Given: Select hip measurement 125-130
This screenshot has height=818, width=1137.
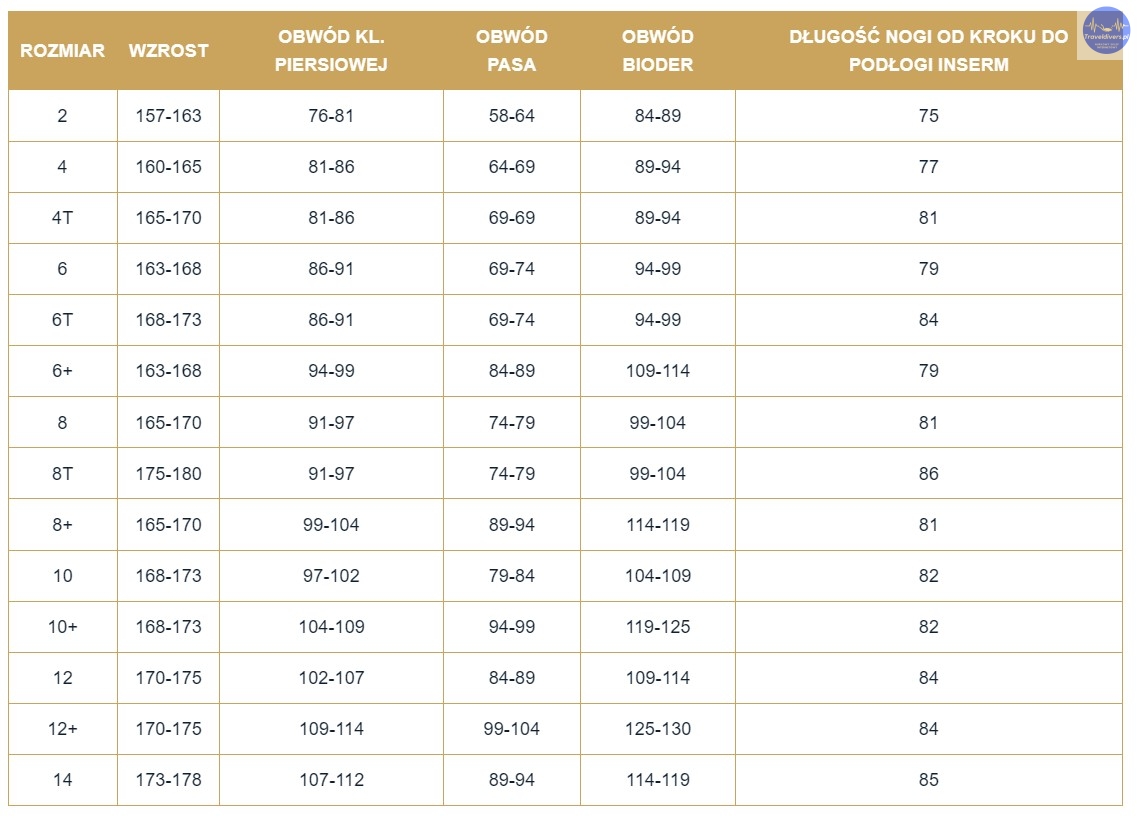Looking at the screenshot, I should [658, 729].
